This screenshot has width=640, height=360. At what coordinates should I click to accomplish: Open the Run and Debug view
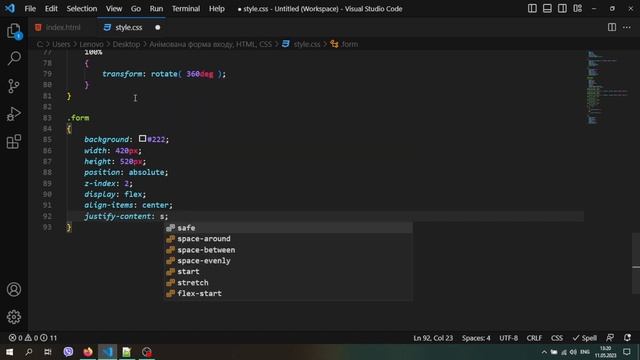click(14, 114)
